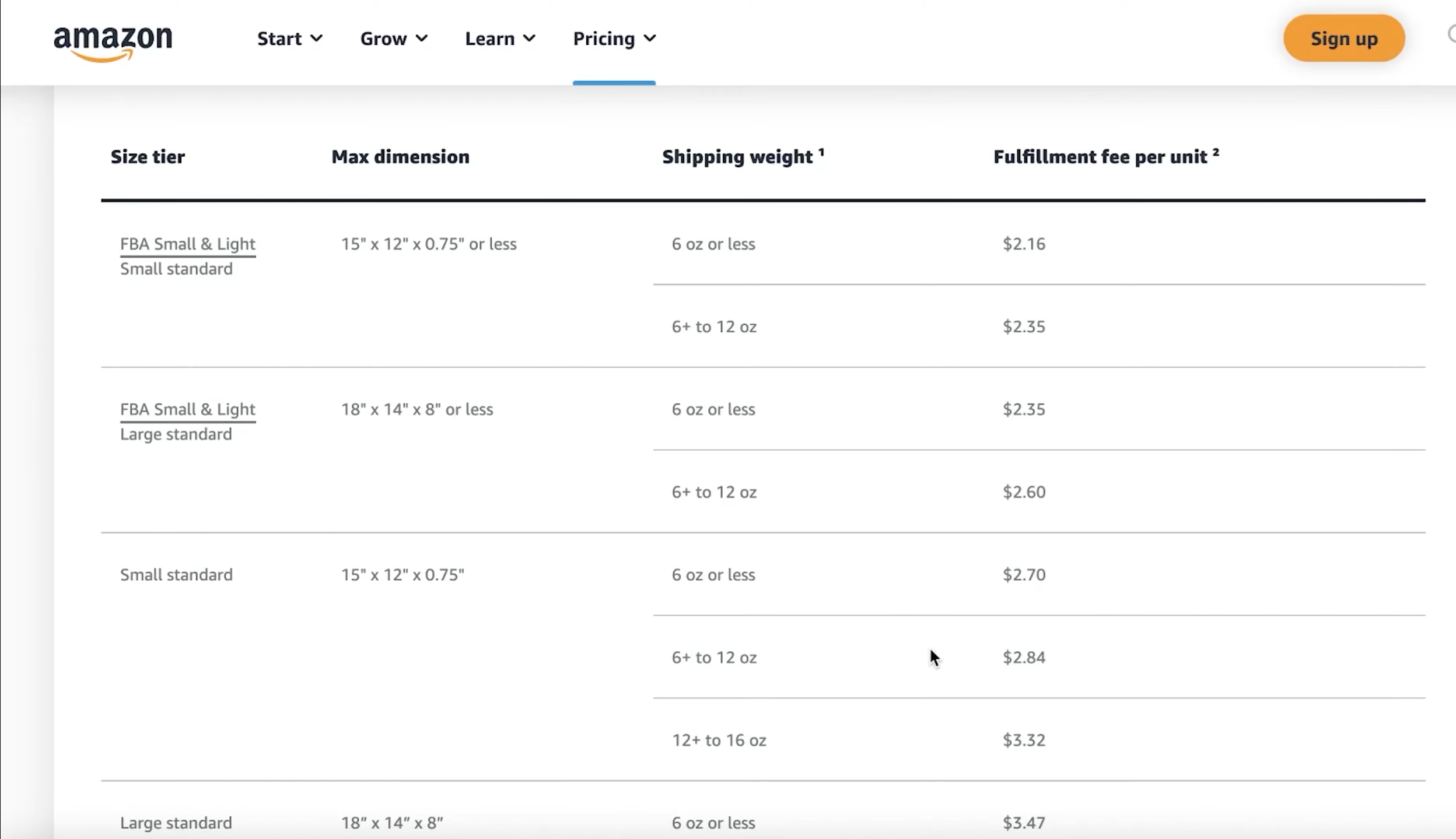Select 6+ to 12 oz next to $2.84
Viewport: 1456px width, 839px height.
click(x=714, y=658)
